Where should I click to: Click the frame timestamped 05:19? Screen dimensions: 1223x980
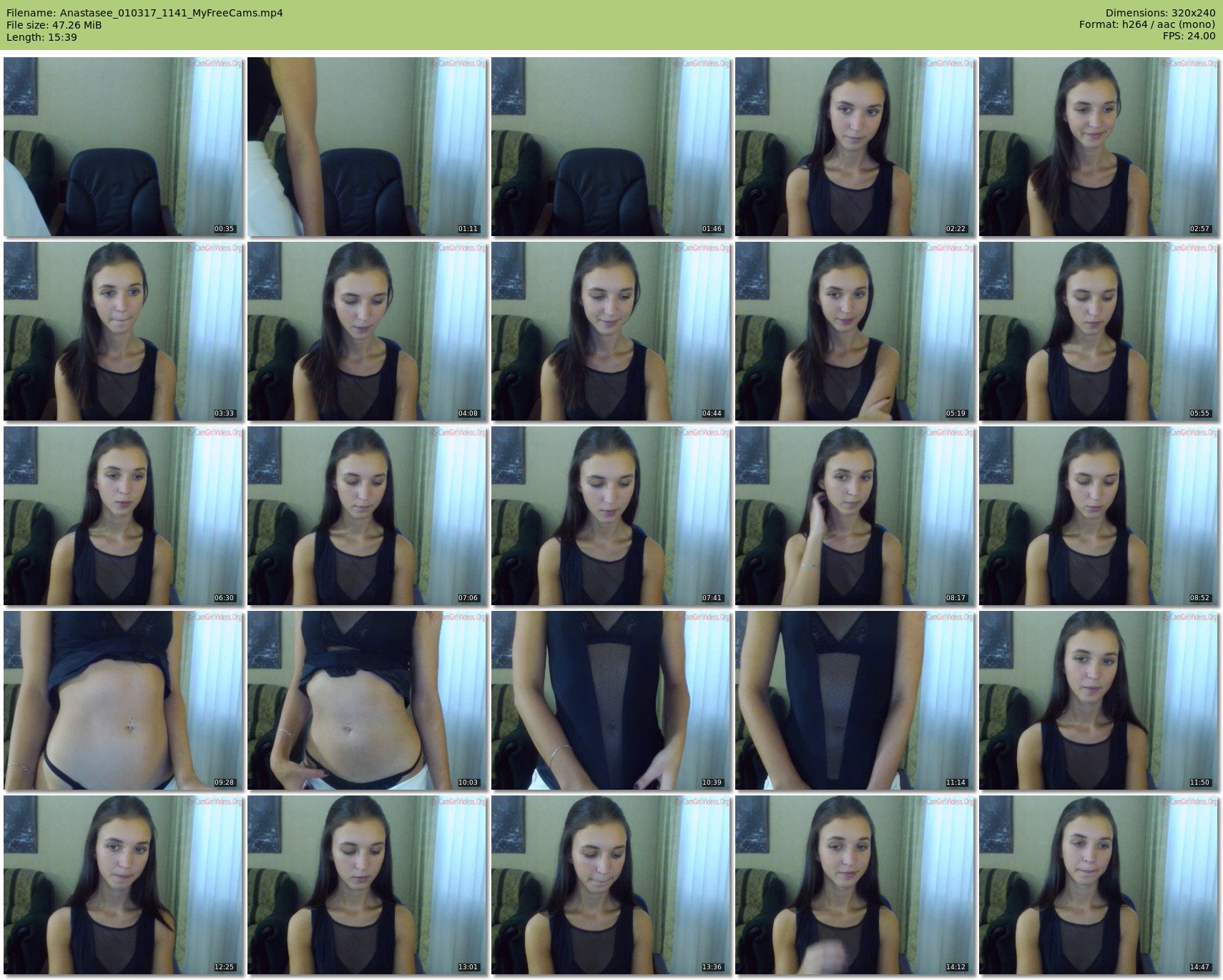855,331
